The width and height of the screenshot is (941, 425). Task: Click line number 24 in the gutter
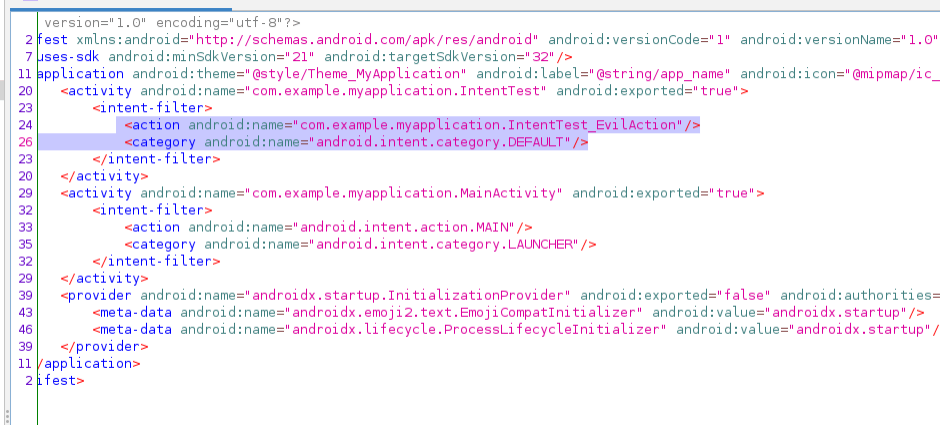pos(26,125)
